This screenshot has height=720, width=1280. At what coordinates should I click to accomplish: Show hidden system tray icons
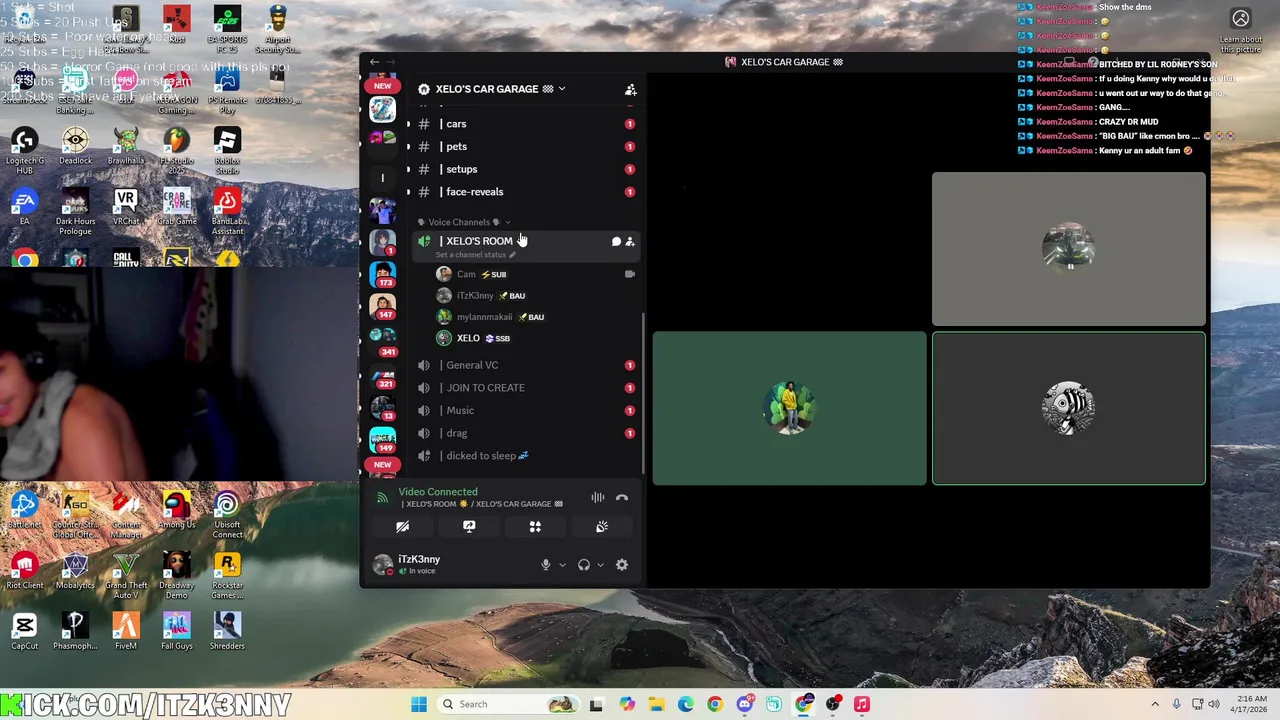[1155, 704]
